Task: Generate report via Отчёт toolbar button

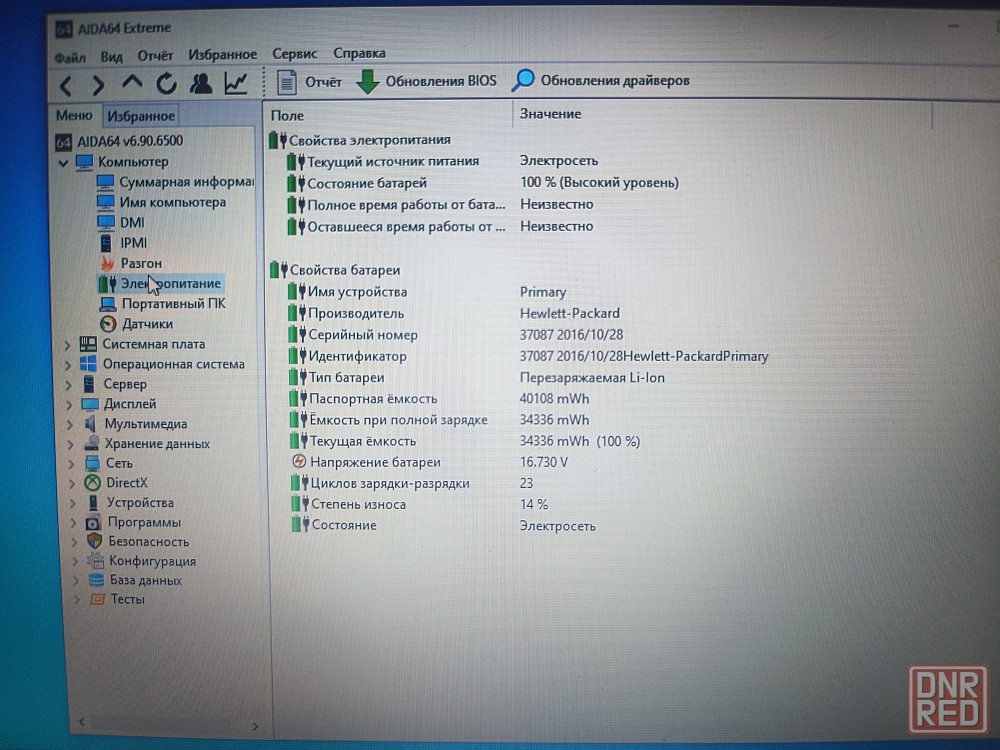Action: 309,82
